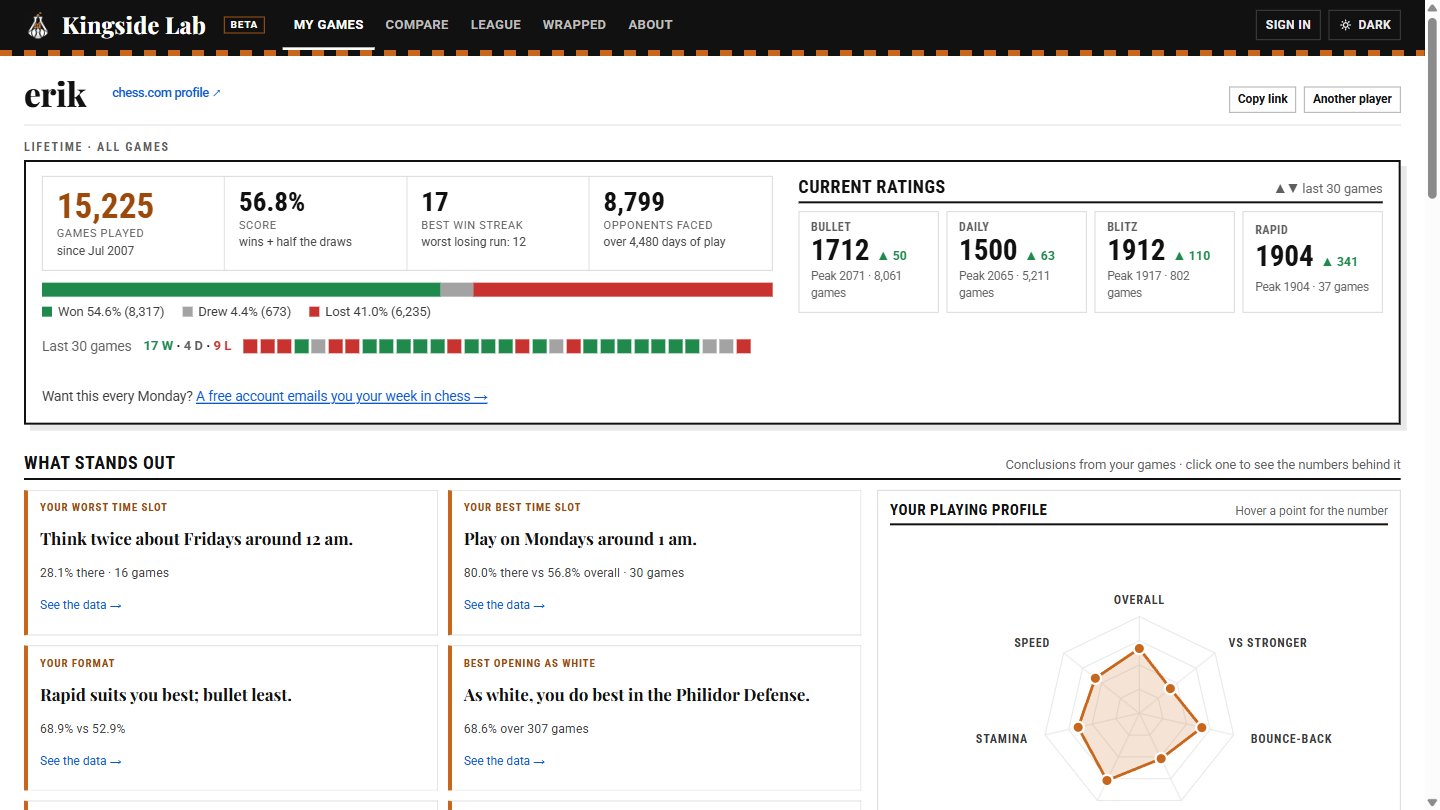Click the STAMINA point on the radar chart
This screenshot has width=1440, height=810.
[1077, 728]
